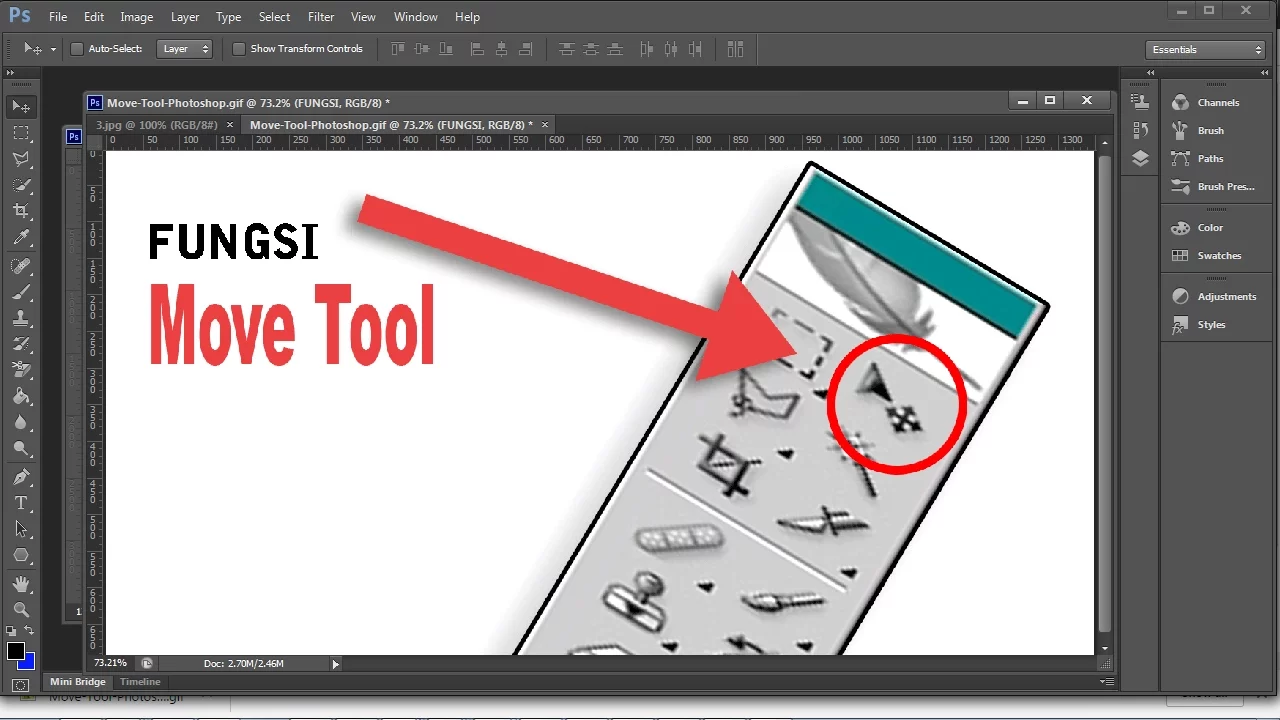This screenshot has width=1280, height=720.
Task: Open the Filter menu
Action: 321,17
